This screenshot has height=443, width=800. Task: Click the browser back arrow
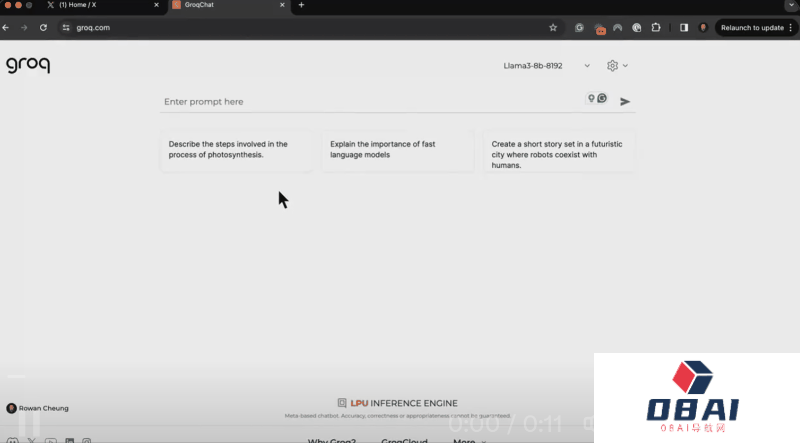click(7, 27)
